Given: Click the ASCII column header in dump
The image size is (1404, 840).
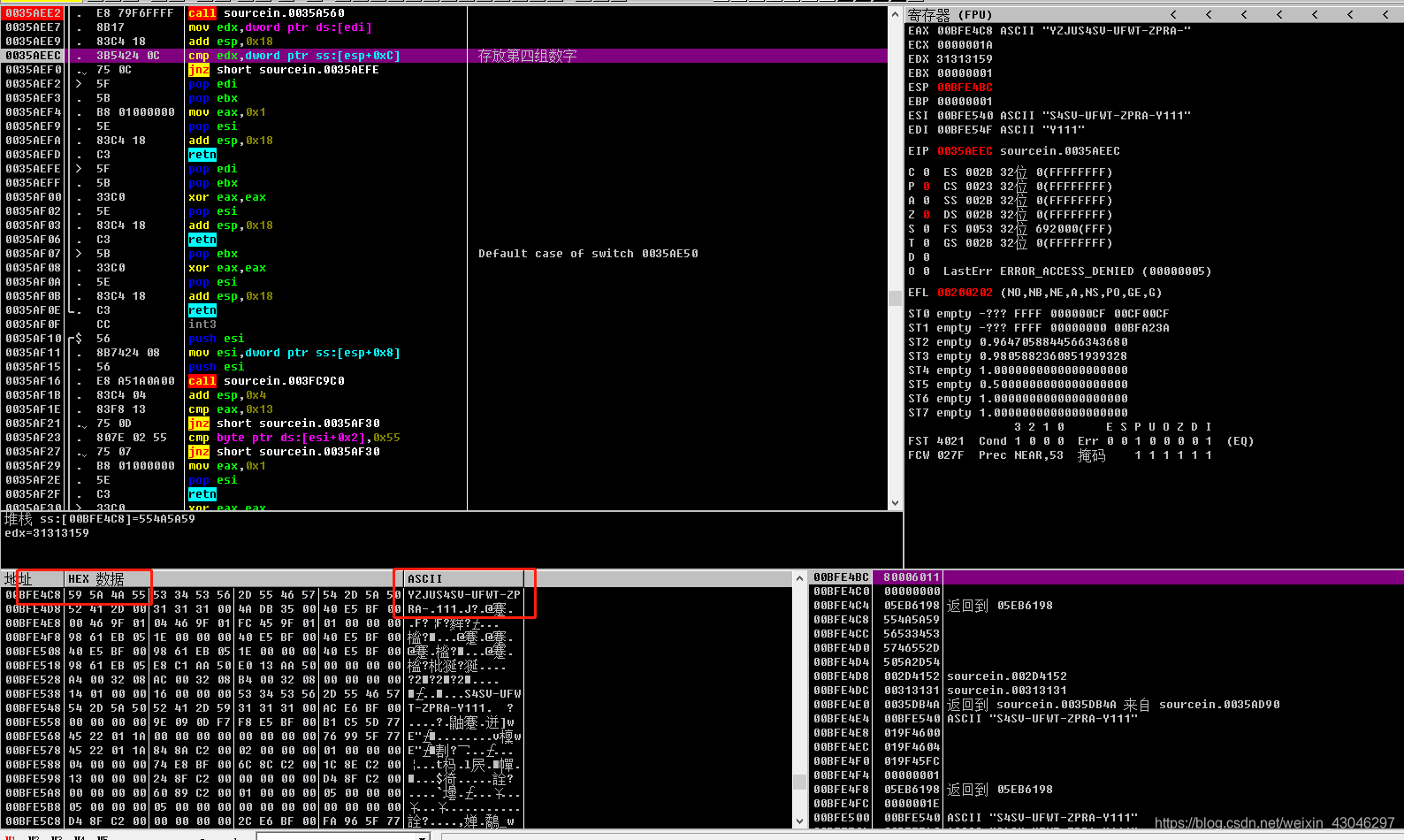Looking at the screenshot, I should click(464, 579).
